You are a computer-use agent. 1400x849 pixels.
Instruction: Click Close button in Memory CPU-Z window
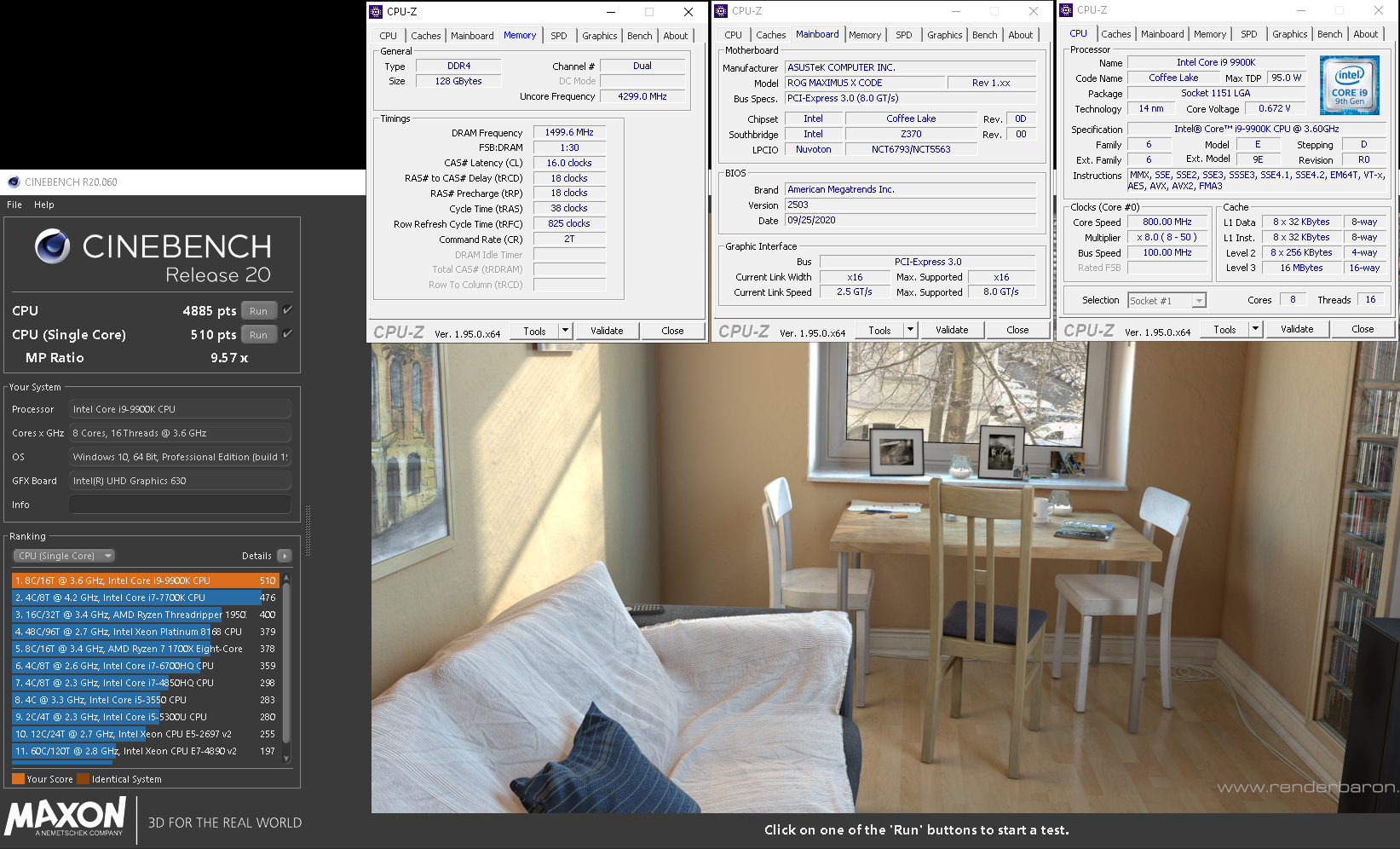(x=672, y=331)
